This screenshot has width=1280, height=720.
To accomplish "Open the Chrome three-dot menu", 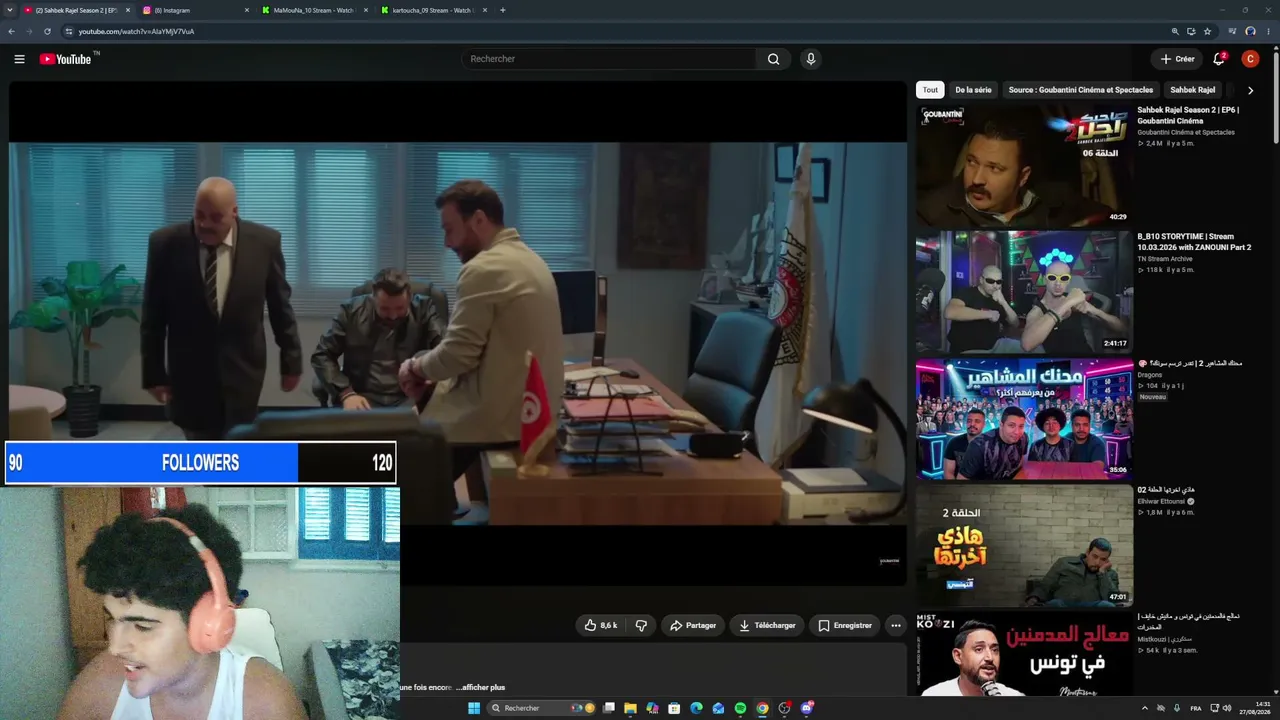I will pyautogui.click(x=1268, y=31).
